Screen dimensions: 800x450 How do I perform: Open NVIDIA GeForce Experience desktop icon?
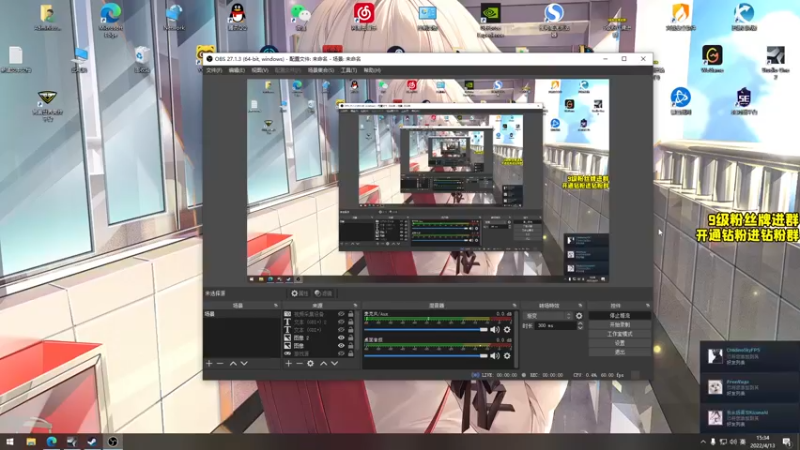pyautogui.click(x=490, y=19)
